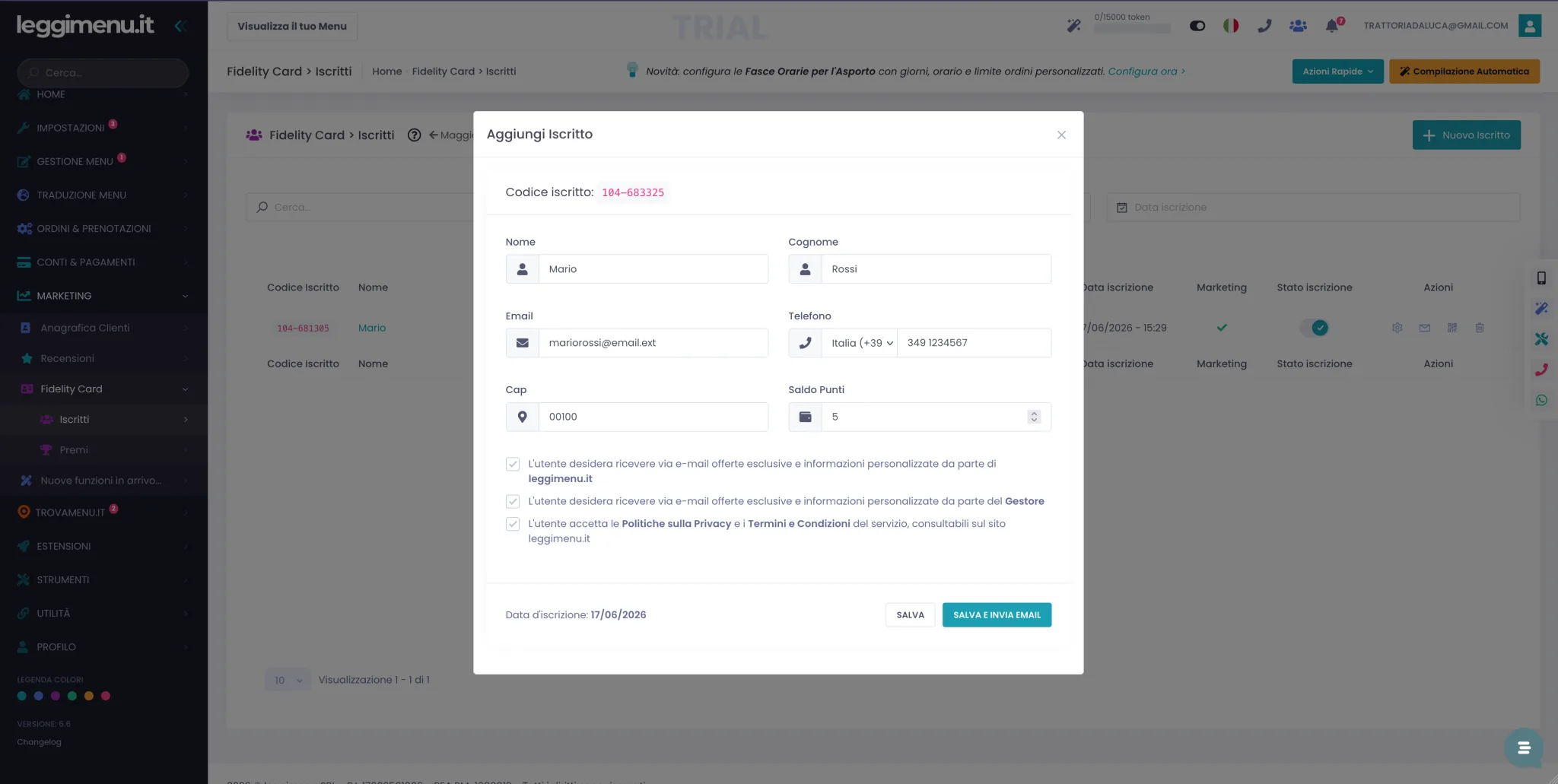The width and height of the screenshot is (1558, 784).
Task: Collapse the Fidelity Card sidebar submenu
Action: 103,389
